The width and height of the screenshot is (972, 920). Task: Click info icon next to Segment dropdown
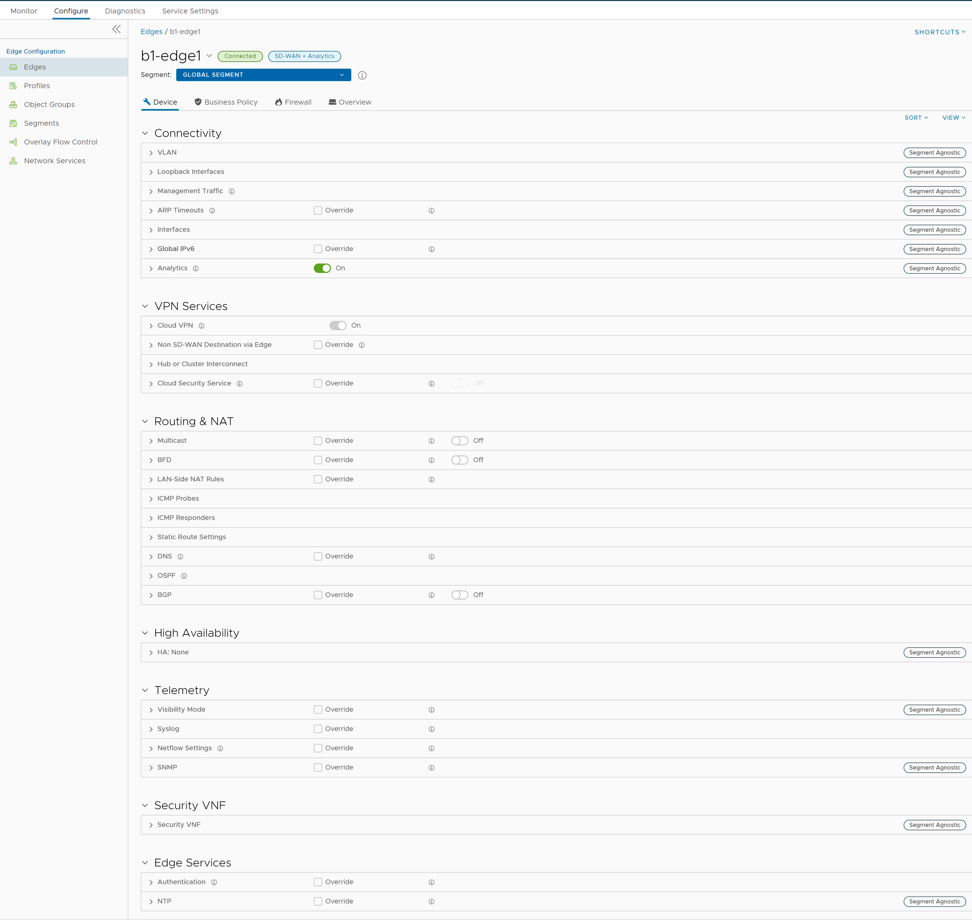[362, 75]
